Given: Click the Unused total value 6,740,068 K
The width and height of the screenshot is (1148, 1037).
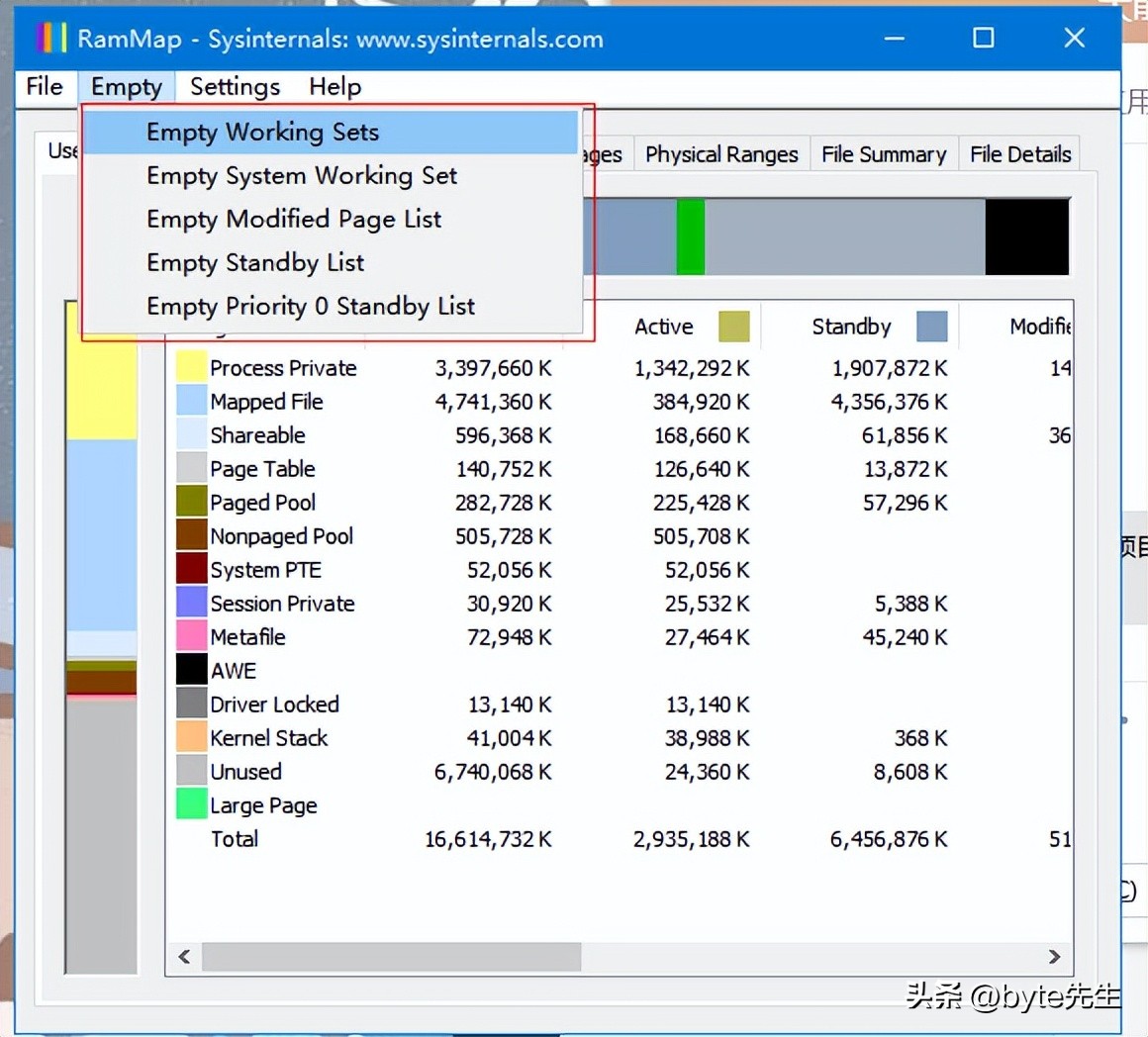Looking at the screenshot, I should pyautogui.click(x=493, y=772).
